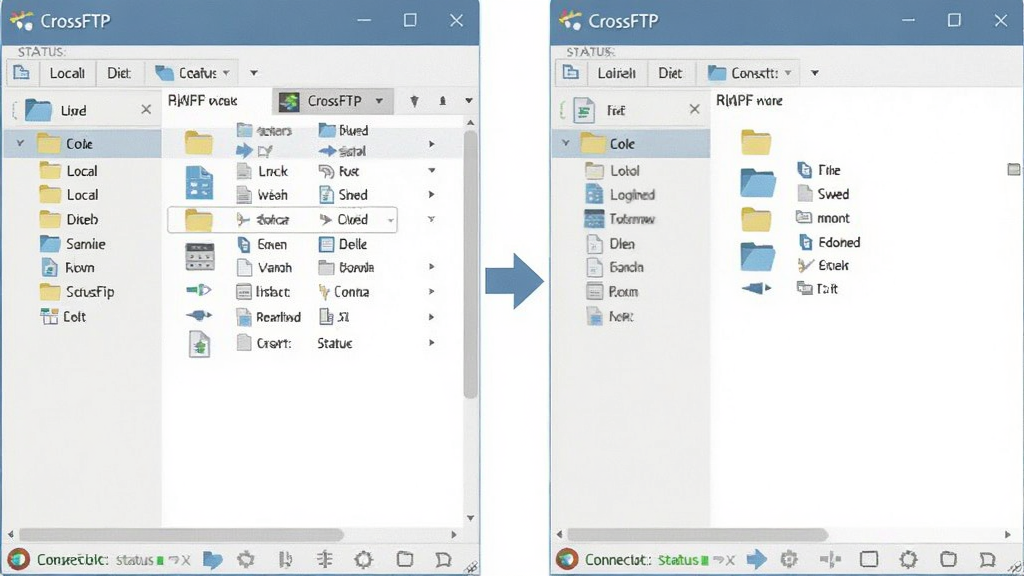Click the round connection globe icon in left window
1024x576 pixels.
[x=18, y=560]
